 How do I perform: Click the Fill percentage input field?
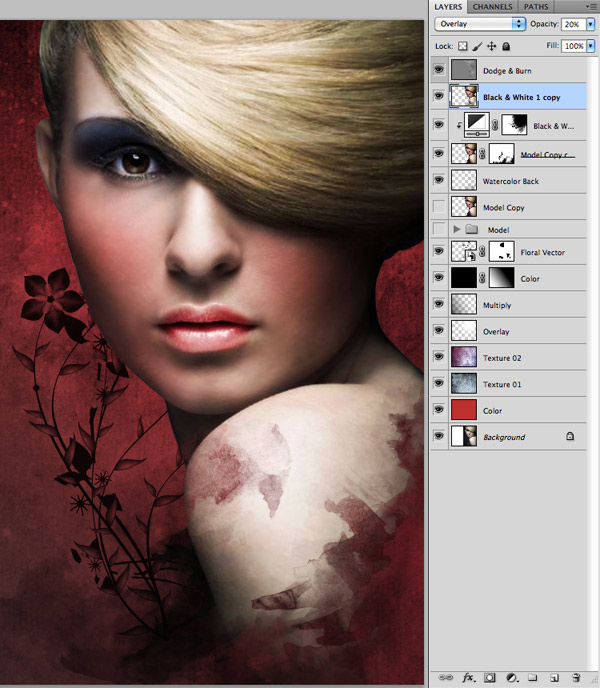pyautogui.click(x=573, y=46)
